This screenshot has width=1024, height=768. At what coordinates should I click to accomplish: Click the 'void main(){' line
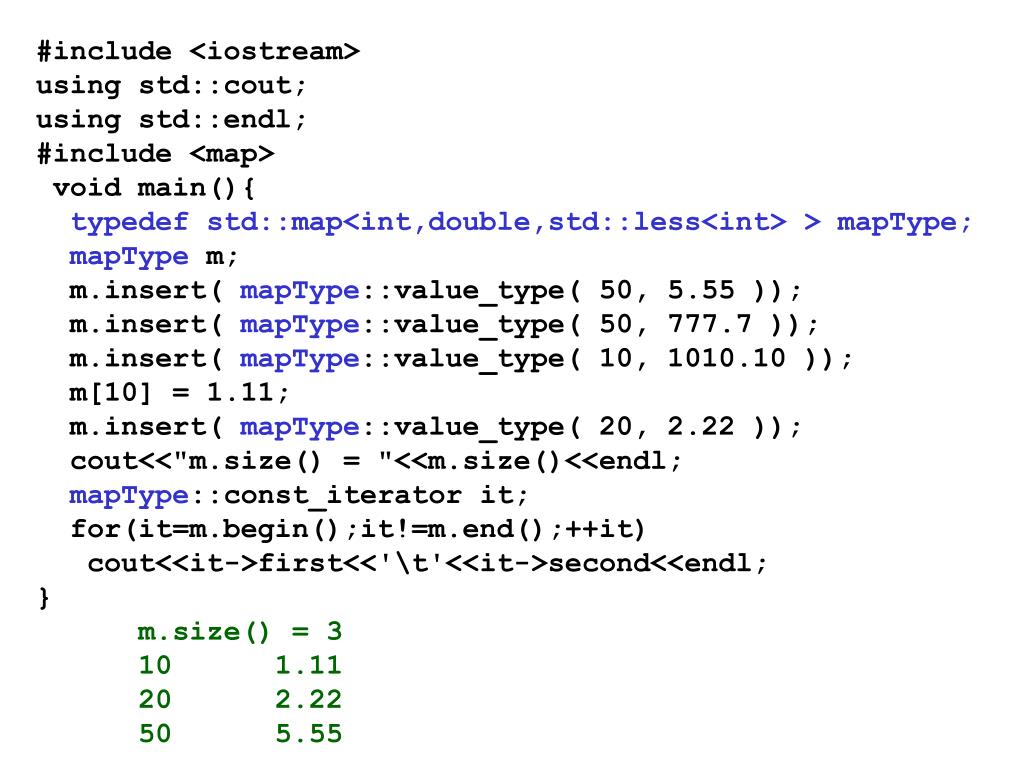154,188
